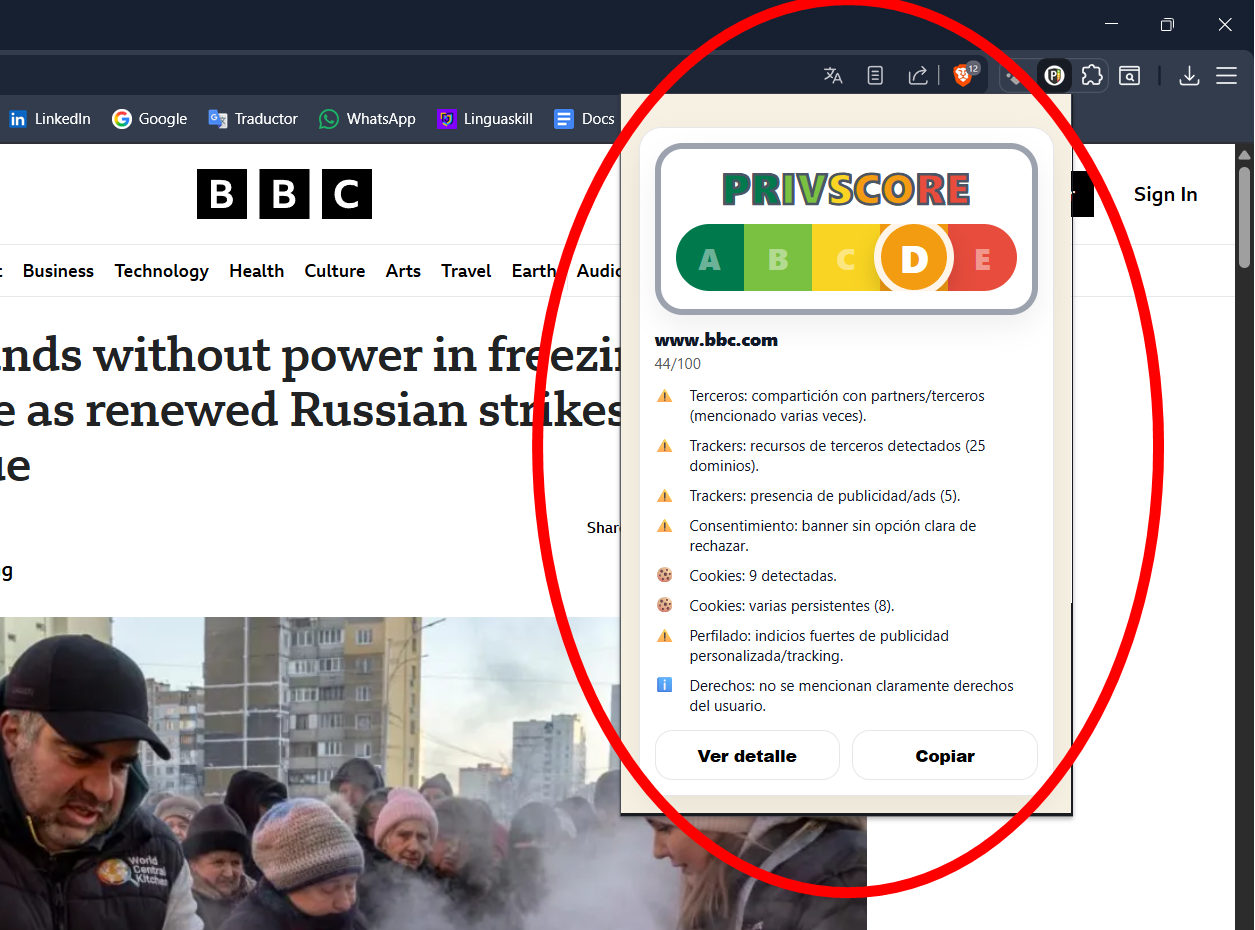The width and height of the screenshot is (1255, 930).
Task: Click the warning icon next to Terceros item
Action: pyautogui.click(x=664, y=395)
